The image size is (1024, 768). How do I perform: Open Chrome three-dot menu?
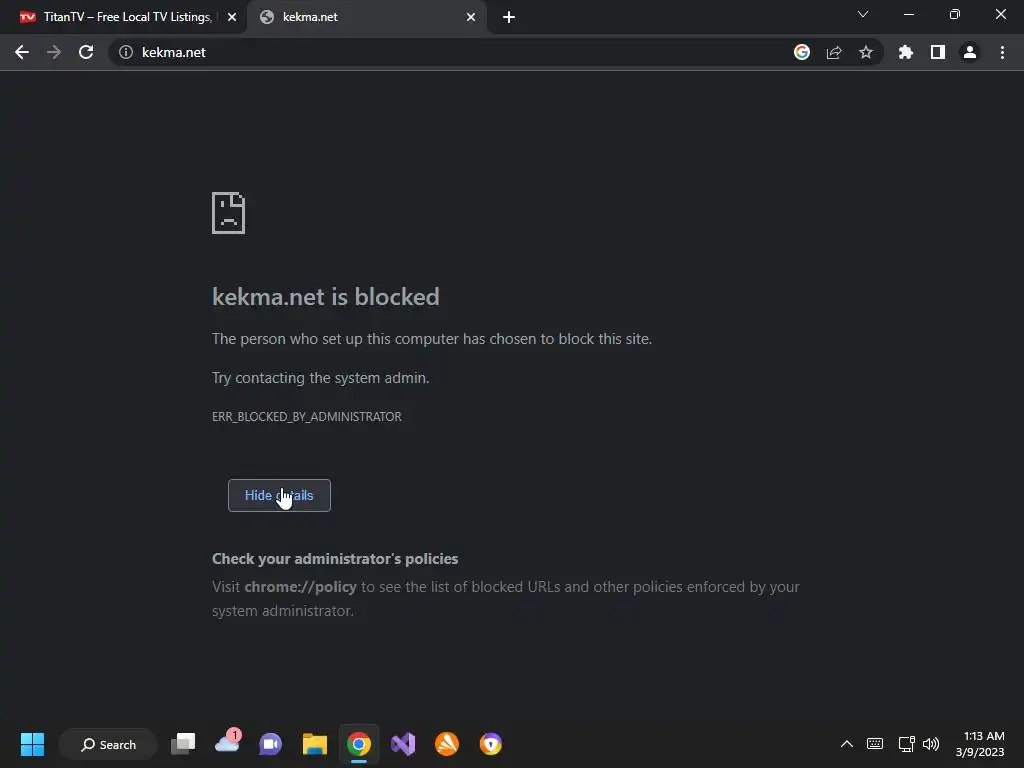tap(1002, 52)
